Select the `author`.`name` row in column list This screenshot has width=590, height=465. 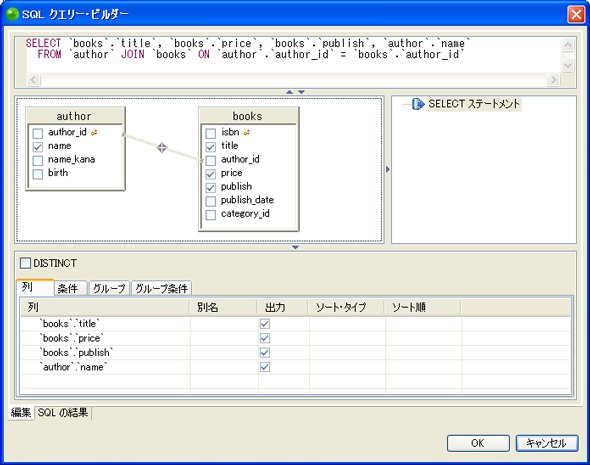tap(296, 367)
